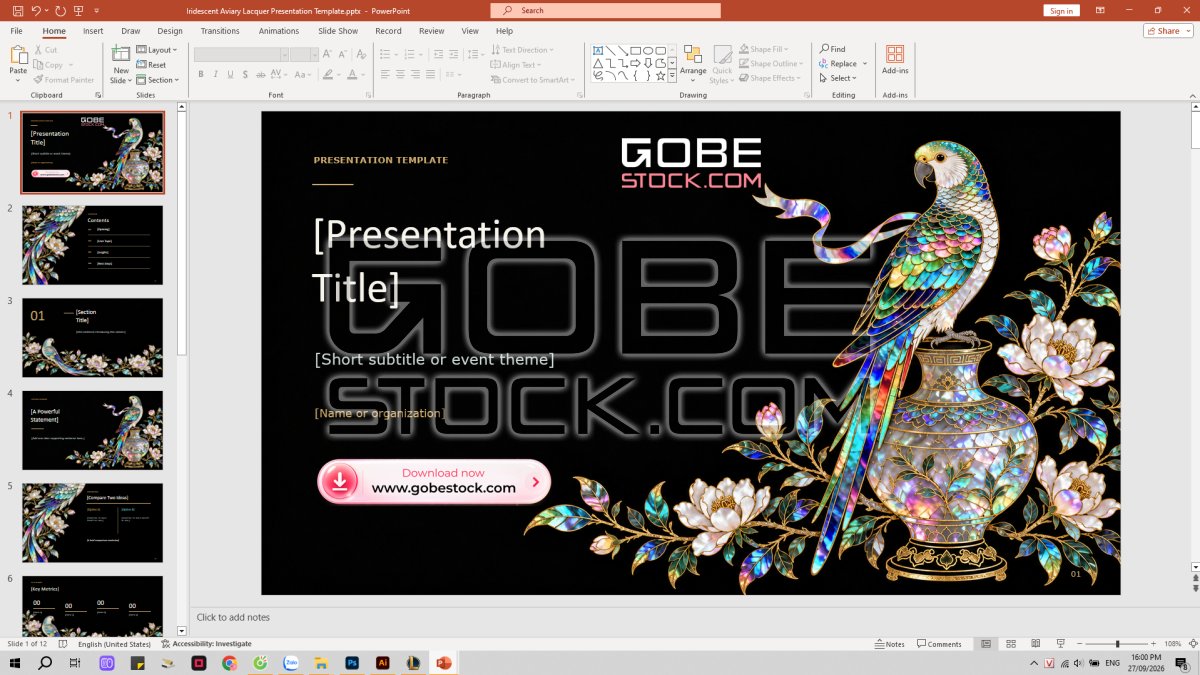Click in the Search box in title bar
This screenshot has width=1200, height=675.
605,10
